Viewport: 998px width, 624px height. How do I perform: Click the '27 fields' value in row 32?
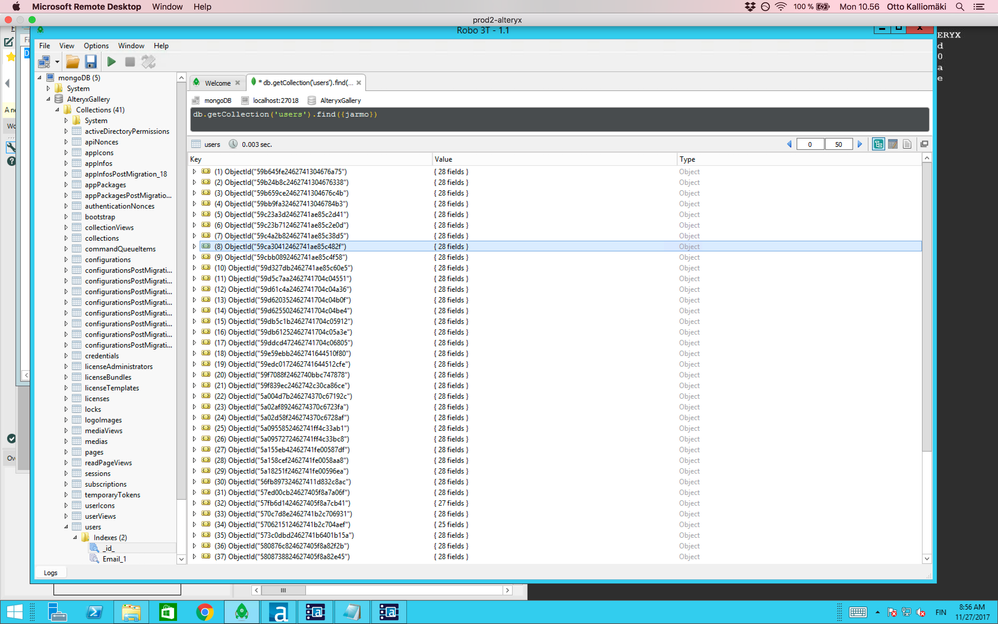pos(451,503)
